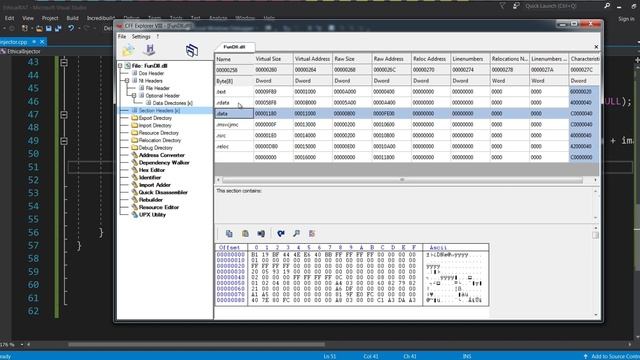Click the save icon marked H in CFF Explorer
The height and width of the screenshot is (360, 640).
click(150, 50)
